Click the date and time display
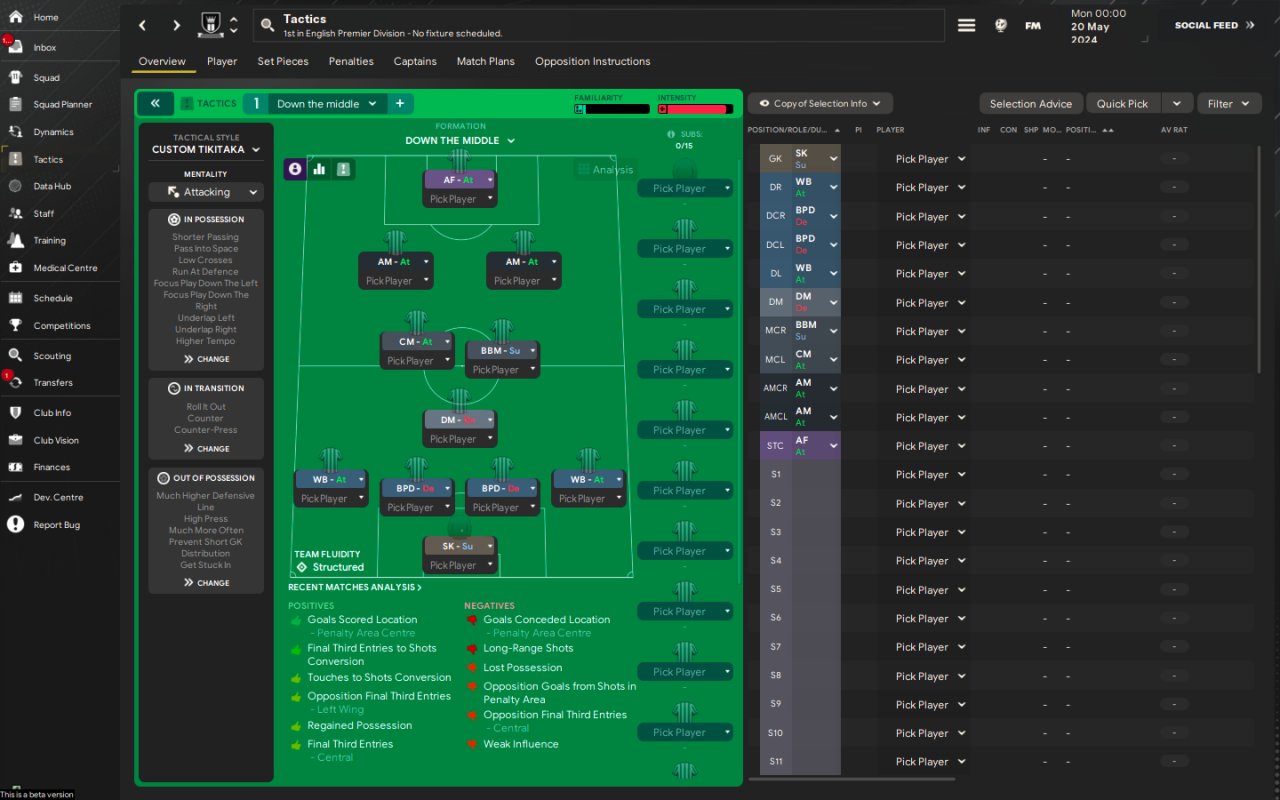Screen dimensions: 1280x800 [x=1099, y=26]
